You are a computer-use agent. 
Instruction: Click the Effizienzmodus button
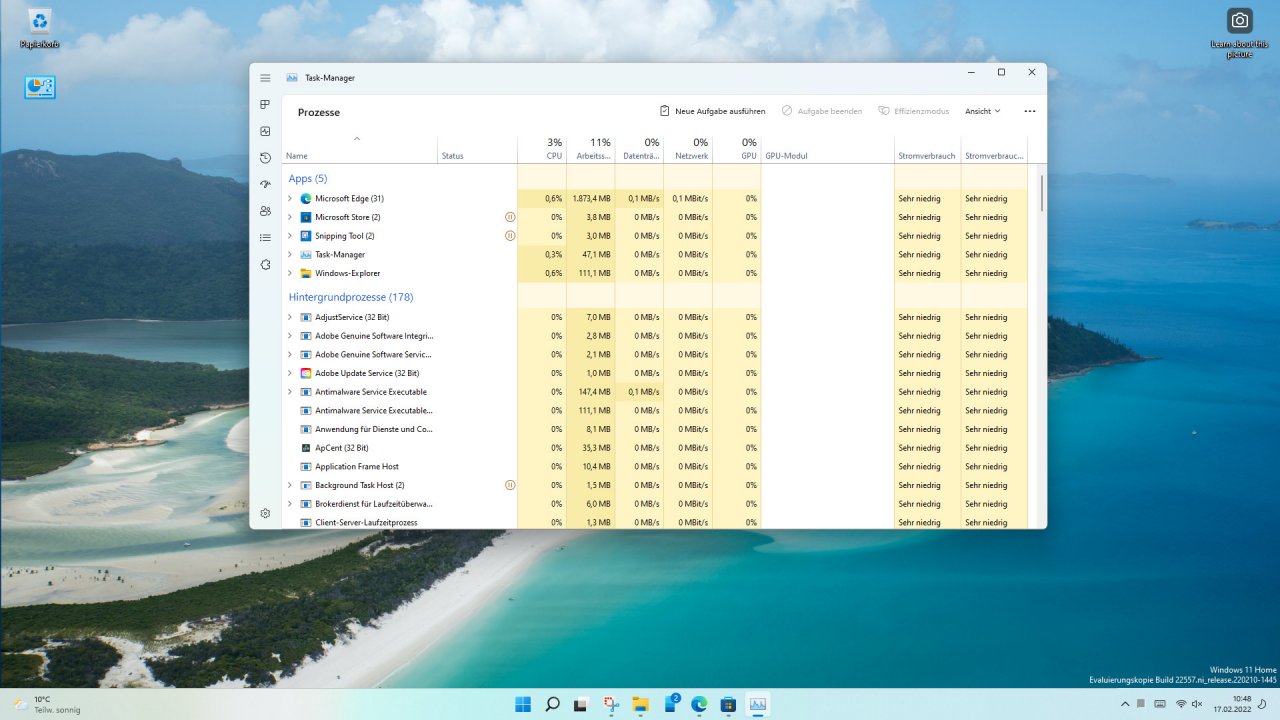[x=913, y=111]
